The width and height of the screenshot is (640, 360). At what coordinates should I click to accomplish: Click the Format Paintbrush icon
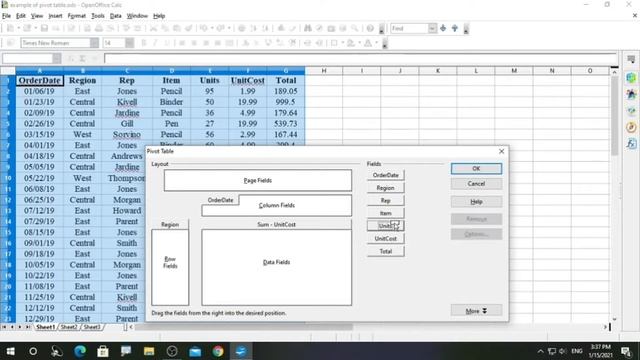pos(189,28)
